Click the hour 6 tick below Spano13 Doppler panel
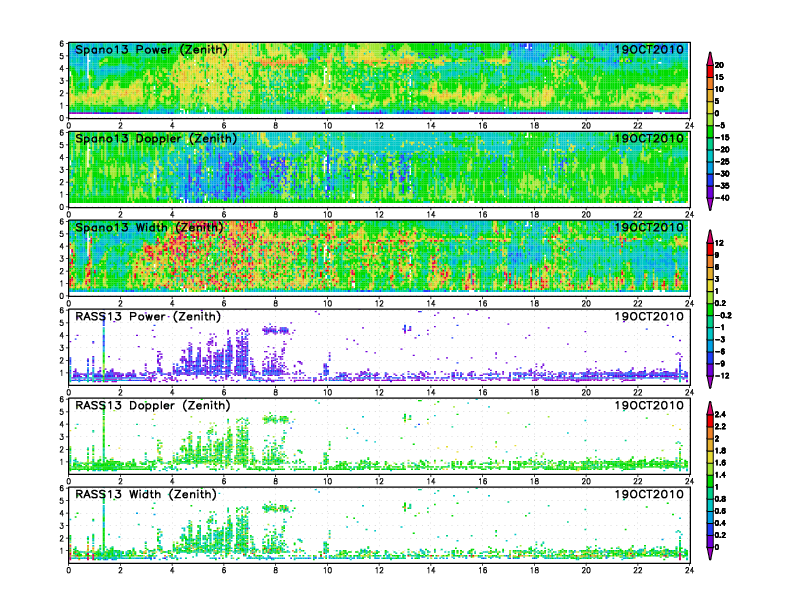 click(224, 215)
